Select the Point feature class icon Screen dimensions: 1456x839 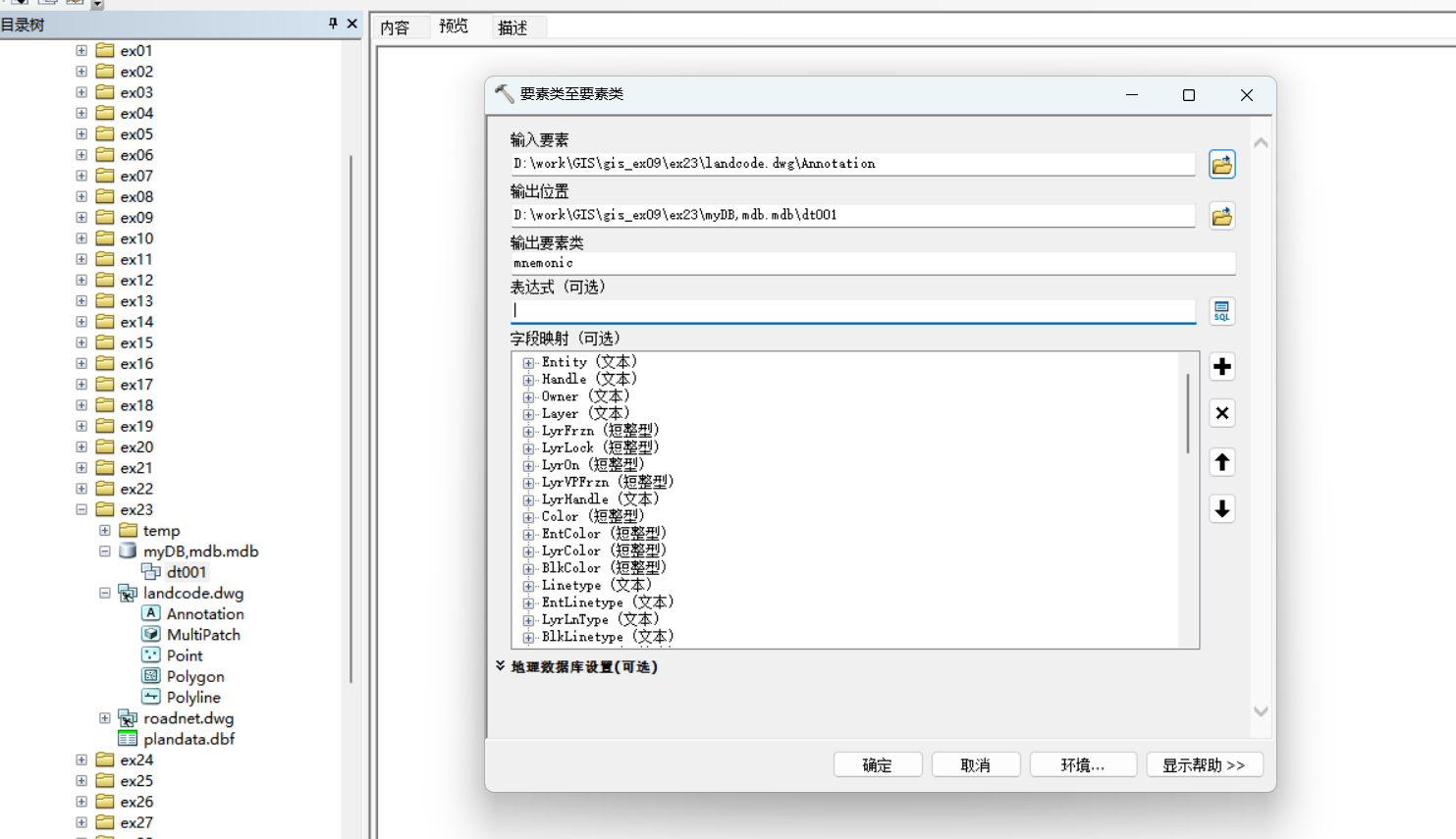[x=151, y=655]
